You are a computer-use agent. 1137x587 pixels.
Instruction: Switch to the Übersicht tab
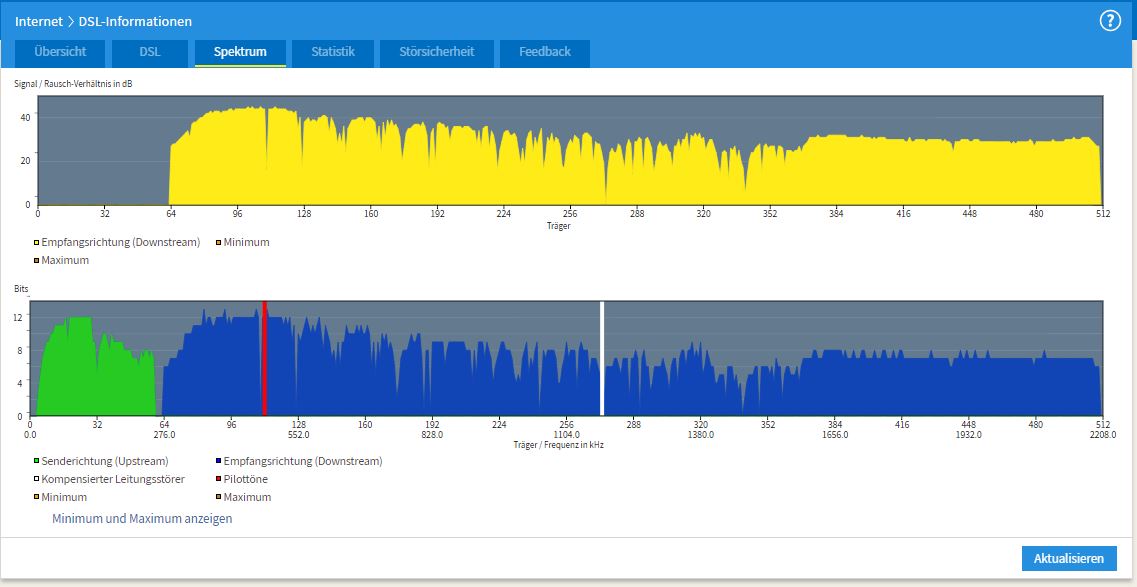click(60, 53)
